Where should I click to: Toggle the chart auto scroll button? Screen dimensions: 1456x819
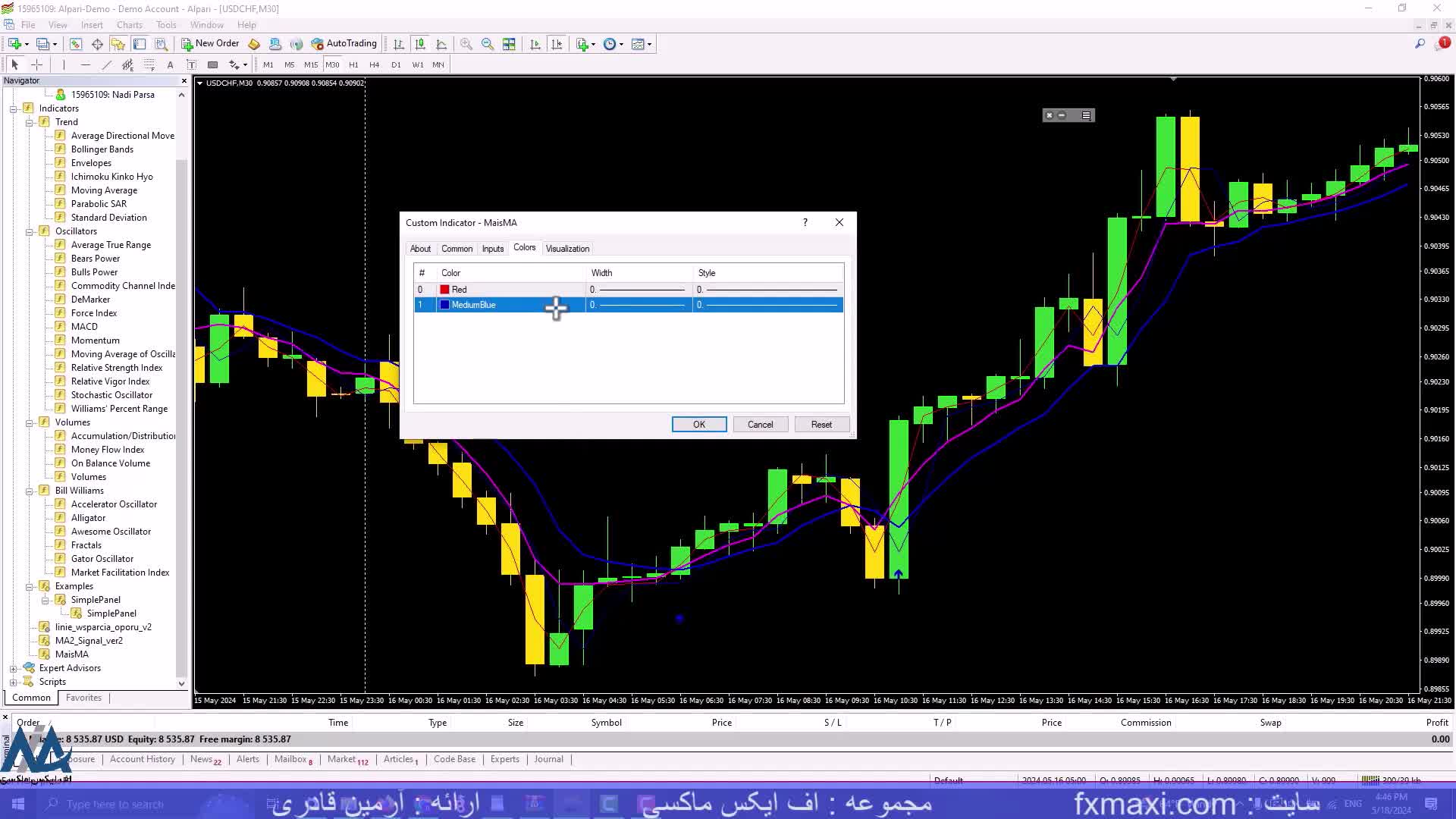click(535, 44)
